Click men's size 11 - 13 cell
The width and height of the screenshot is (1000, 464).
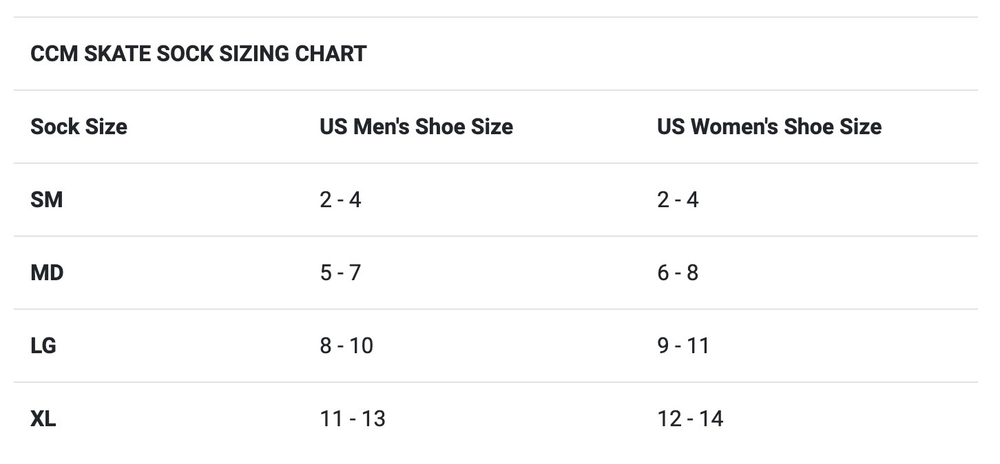point(352,419)
